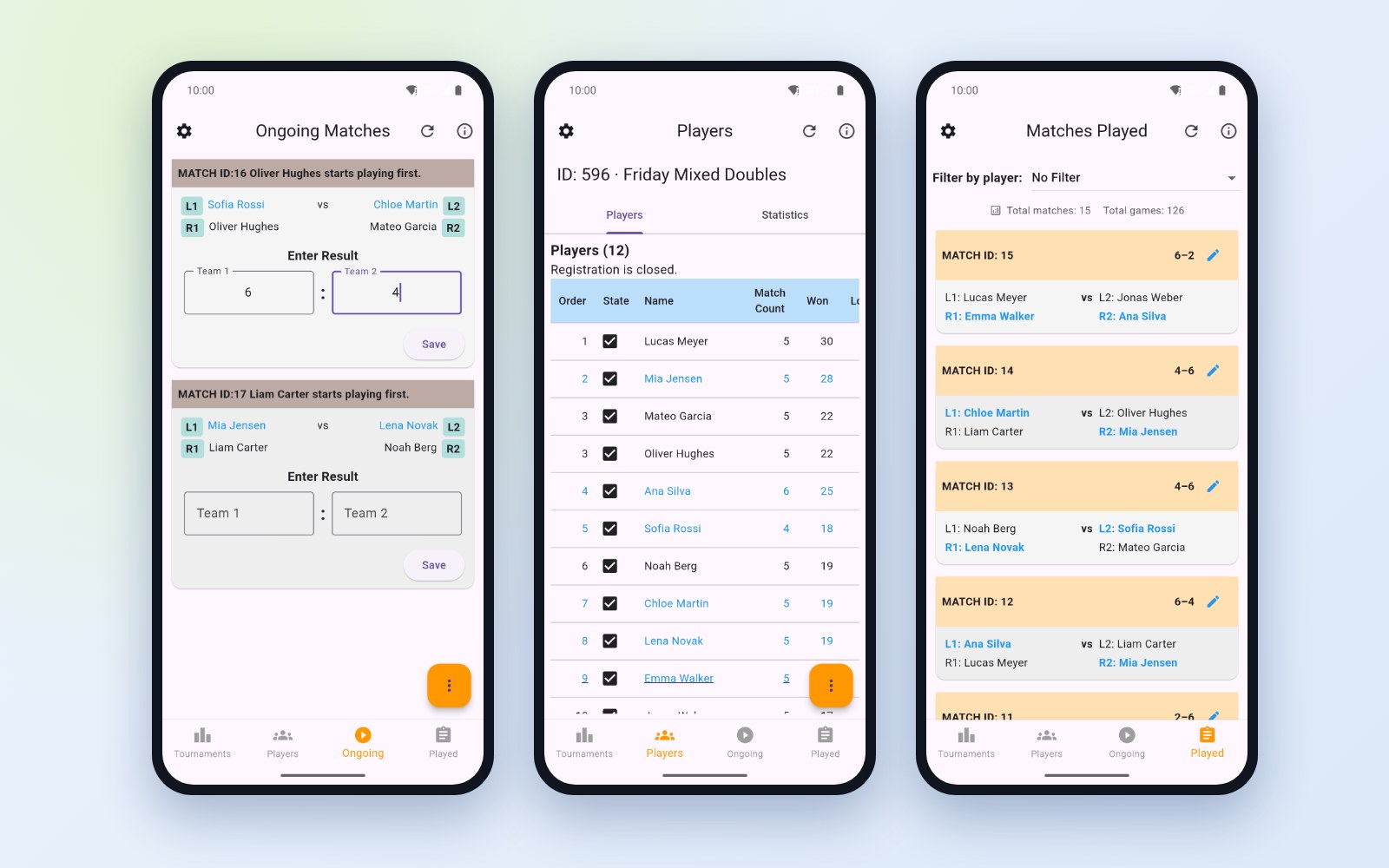Click Chloe Martin in Match 16 card
This screenshot has width=1389, height=868.
405,205
